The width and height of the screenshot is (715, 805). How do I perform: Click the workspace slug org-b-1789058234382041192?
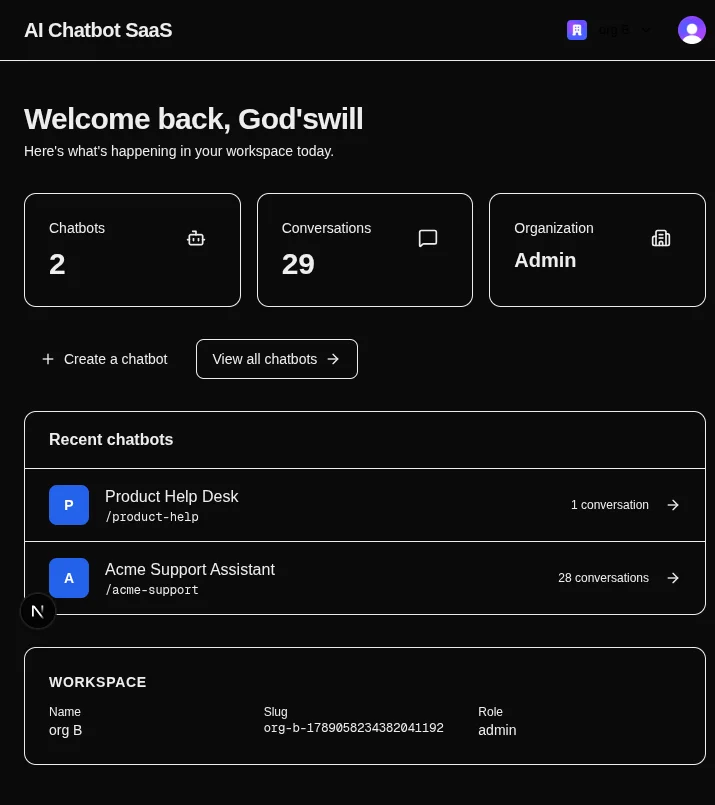354,728
